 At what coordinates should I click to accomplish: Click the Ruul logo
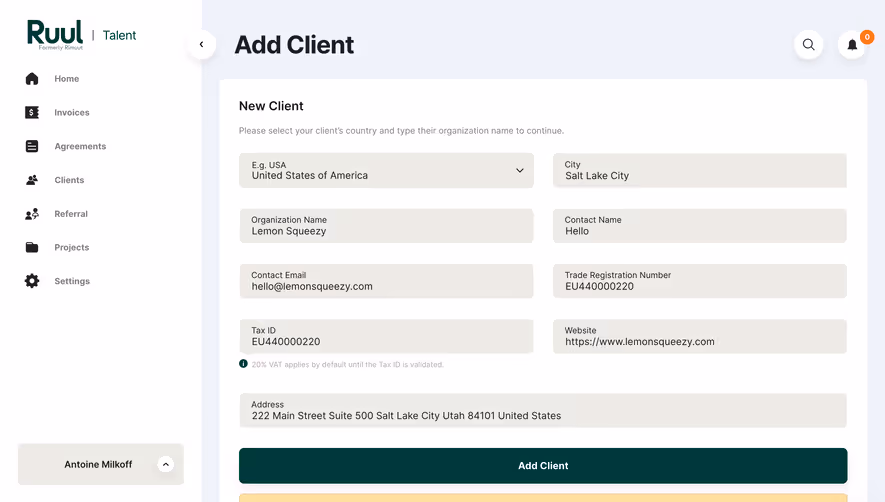(x=55, y=34)
